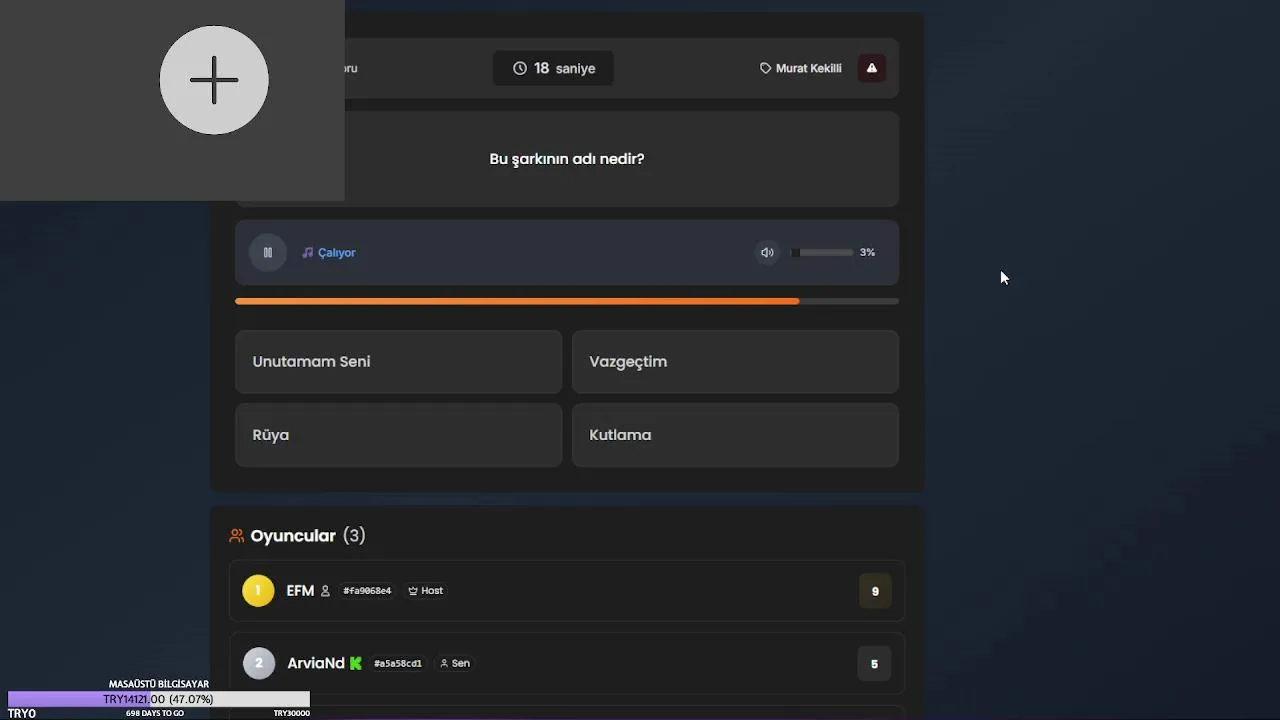Click the Çalıyor status label
Screen dimensions: 1280x720
(337, 253)
